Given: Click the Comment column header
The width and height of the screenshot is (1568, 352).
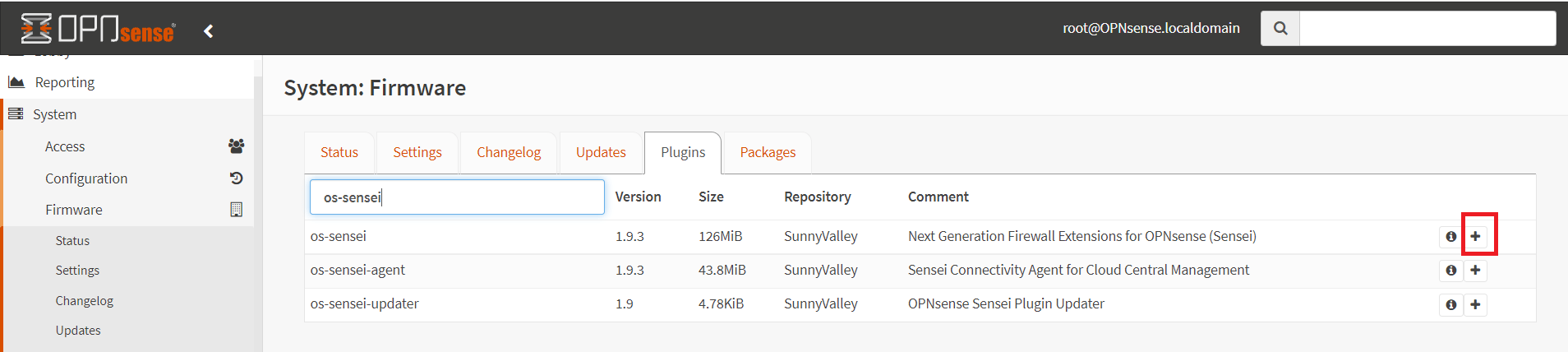Looking at the screenshot, I should 938,197.
